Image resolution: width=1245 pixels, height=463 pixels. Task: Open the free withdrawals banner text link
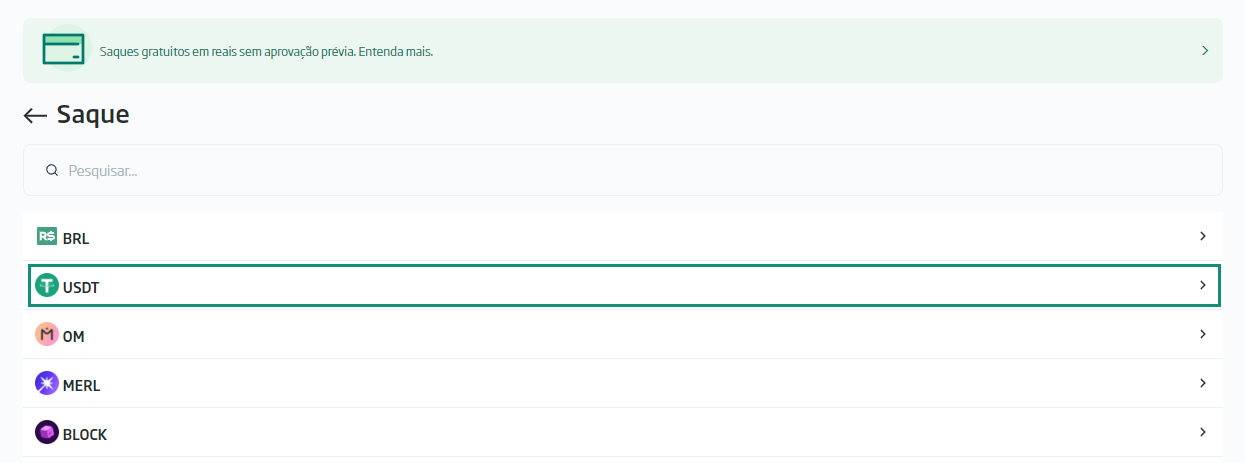pos(266,50)
